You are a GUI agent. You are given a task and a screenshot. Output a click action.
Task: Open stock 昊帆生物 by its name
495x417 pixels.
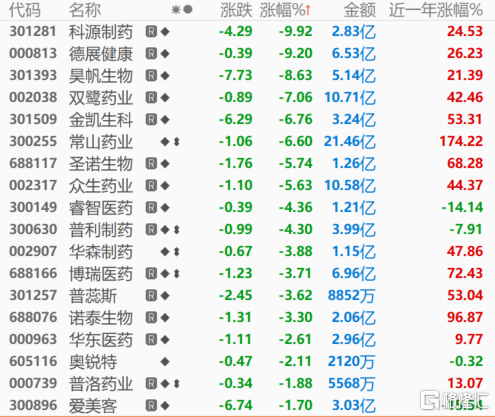tap(101, 76)
